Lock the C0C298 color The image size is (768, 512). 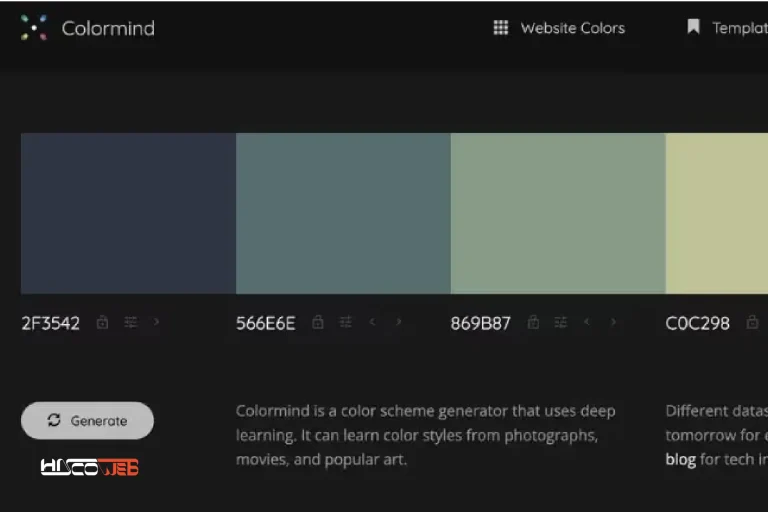tap(752, 322)
